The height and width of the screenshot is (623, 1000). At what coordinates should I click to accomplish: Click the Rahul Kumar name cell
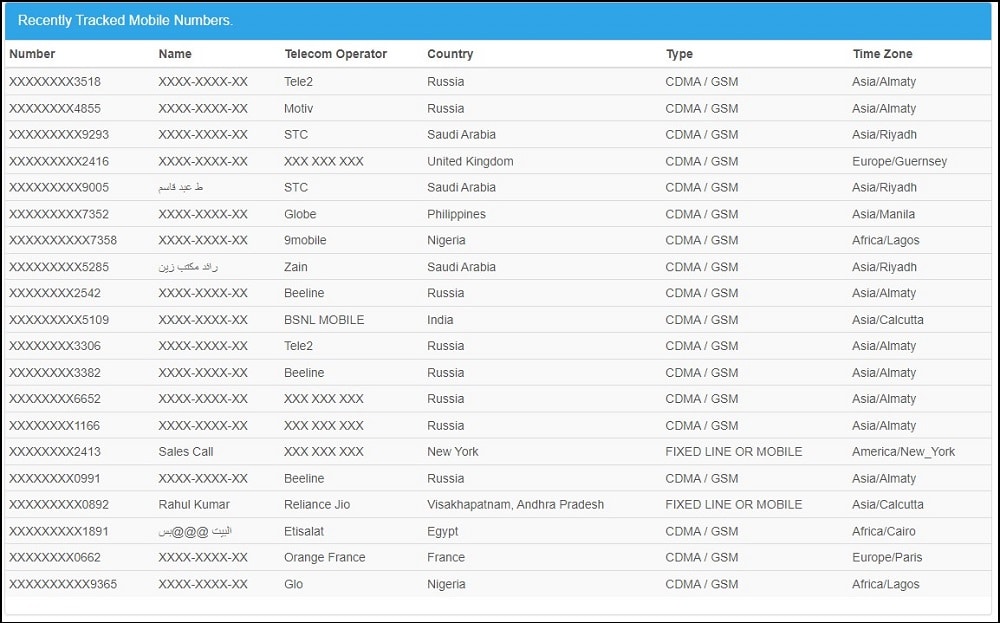[194, 504]
